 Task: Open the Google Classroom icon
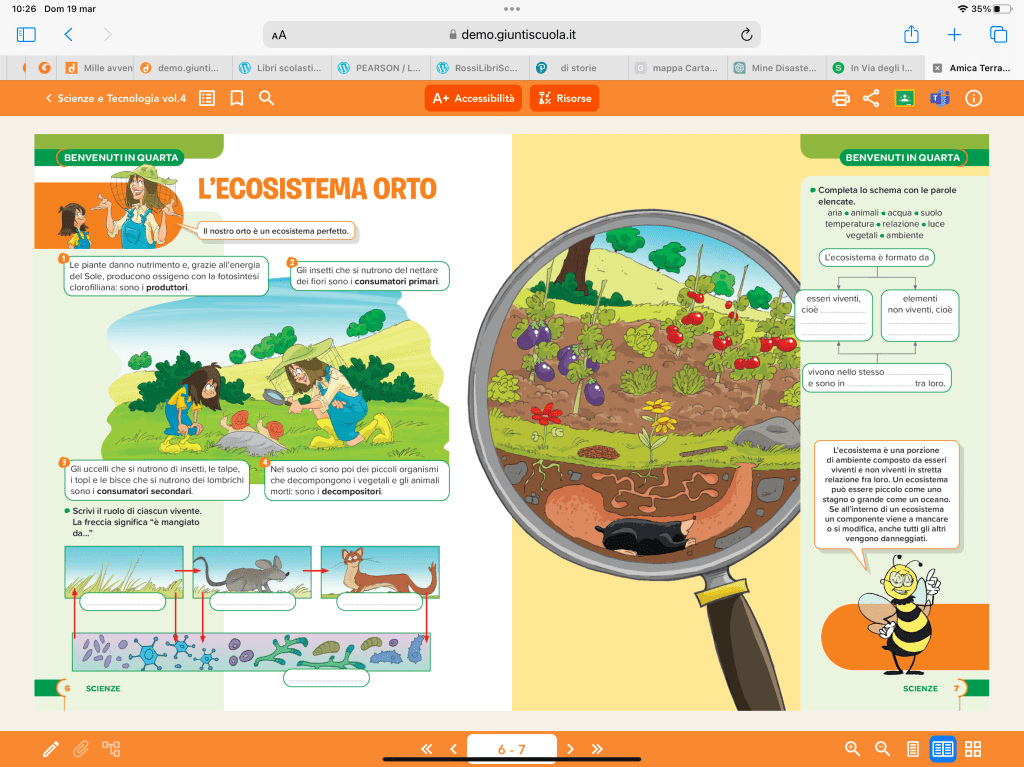[x=904, y=98]
